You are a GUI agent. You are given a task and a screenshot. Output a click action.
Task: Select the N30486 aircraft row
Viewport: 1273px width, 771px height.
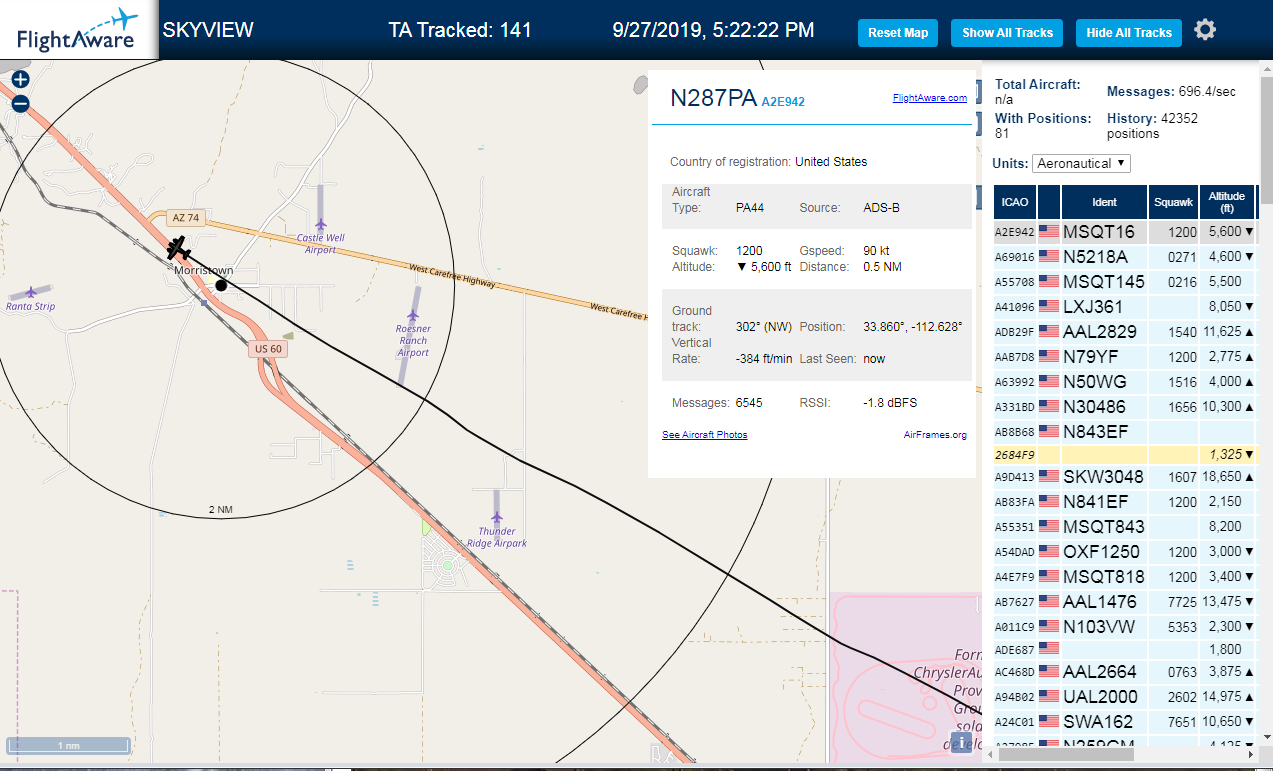click(x=1124, y=407)
